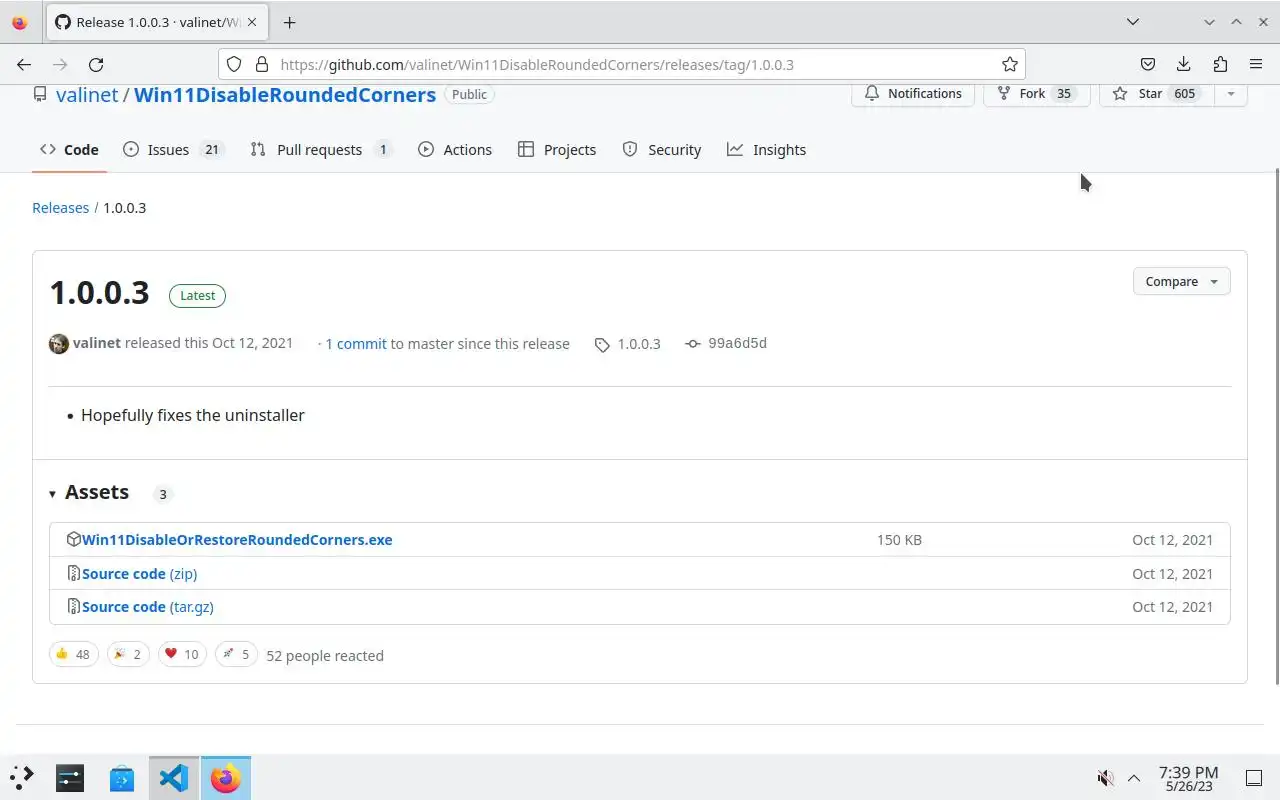1280x800 pixels.
Task: Open valinet owner link
Action: point(87,95)
